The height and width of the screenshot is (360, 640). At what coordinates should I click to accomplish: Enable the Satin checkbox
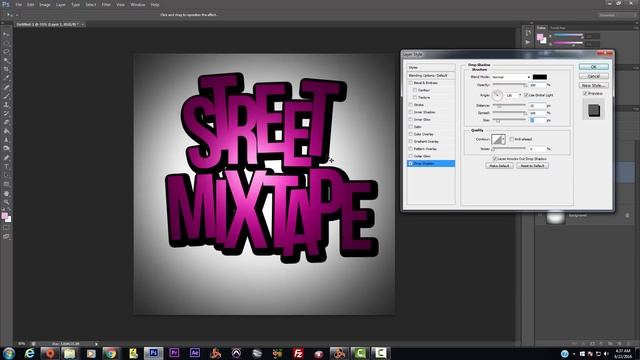pyautogui.click(x=411, y=127)
